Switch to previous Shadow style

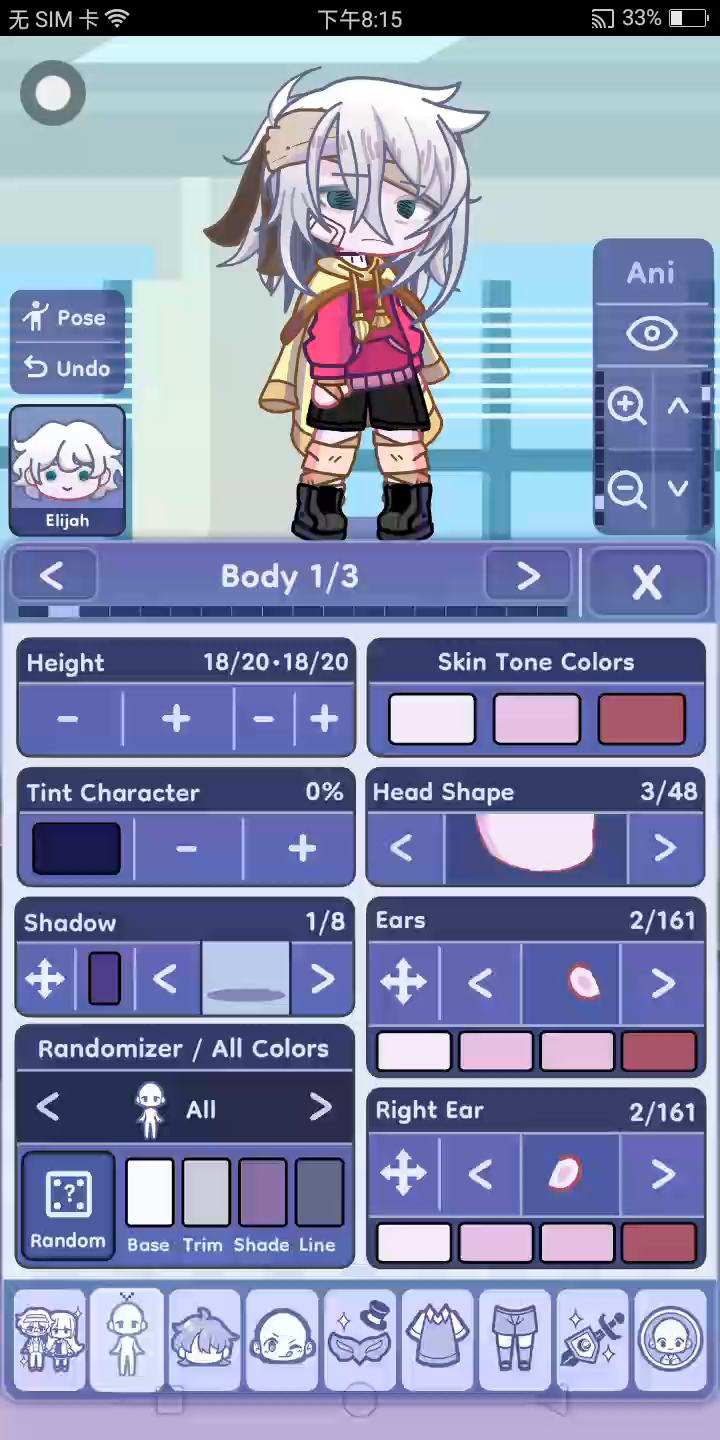tap(165, 979)
